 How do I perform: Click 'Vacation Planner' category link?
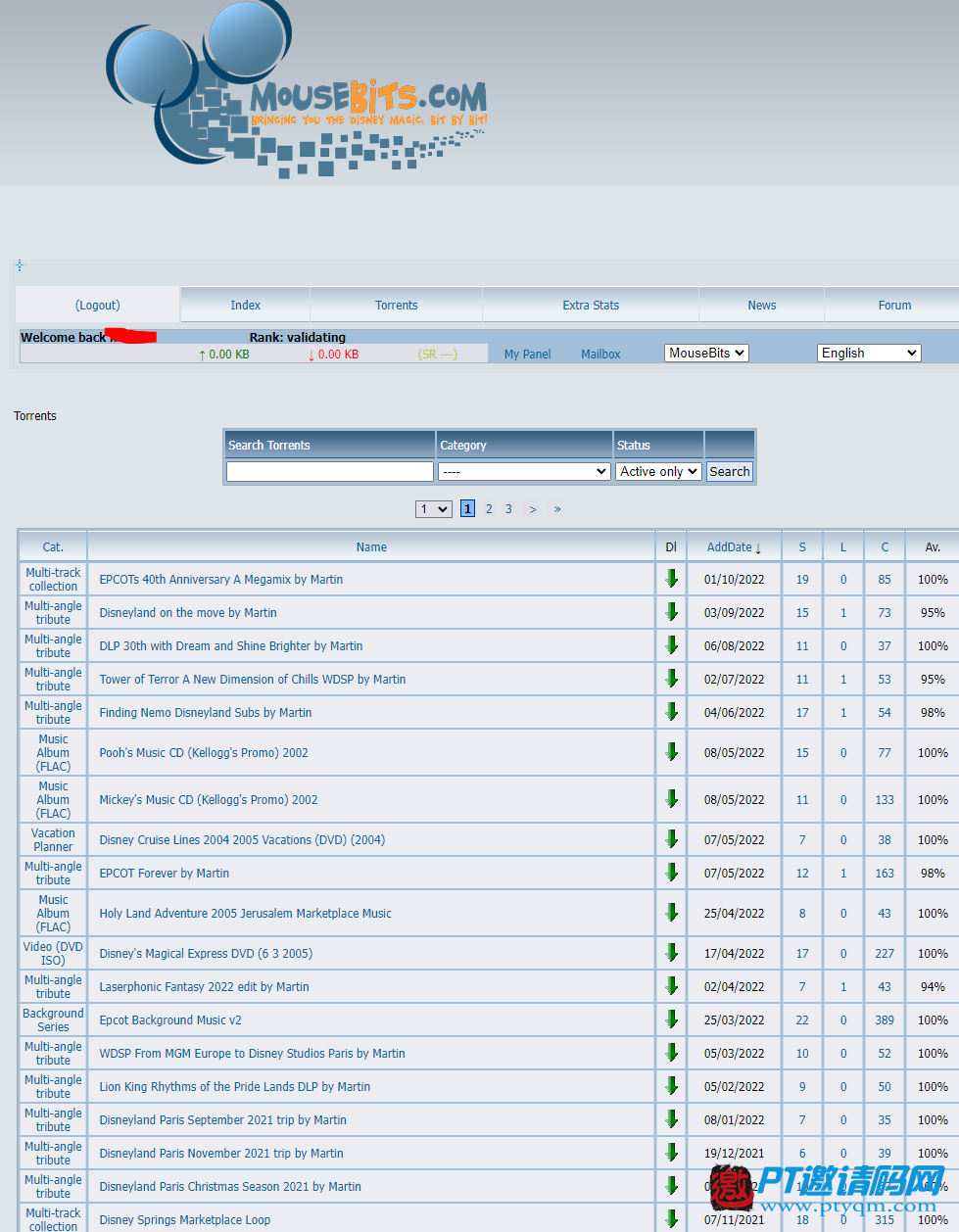pyautogui.click(x=53, y=839)
